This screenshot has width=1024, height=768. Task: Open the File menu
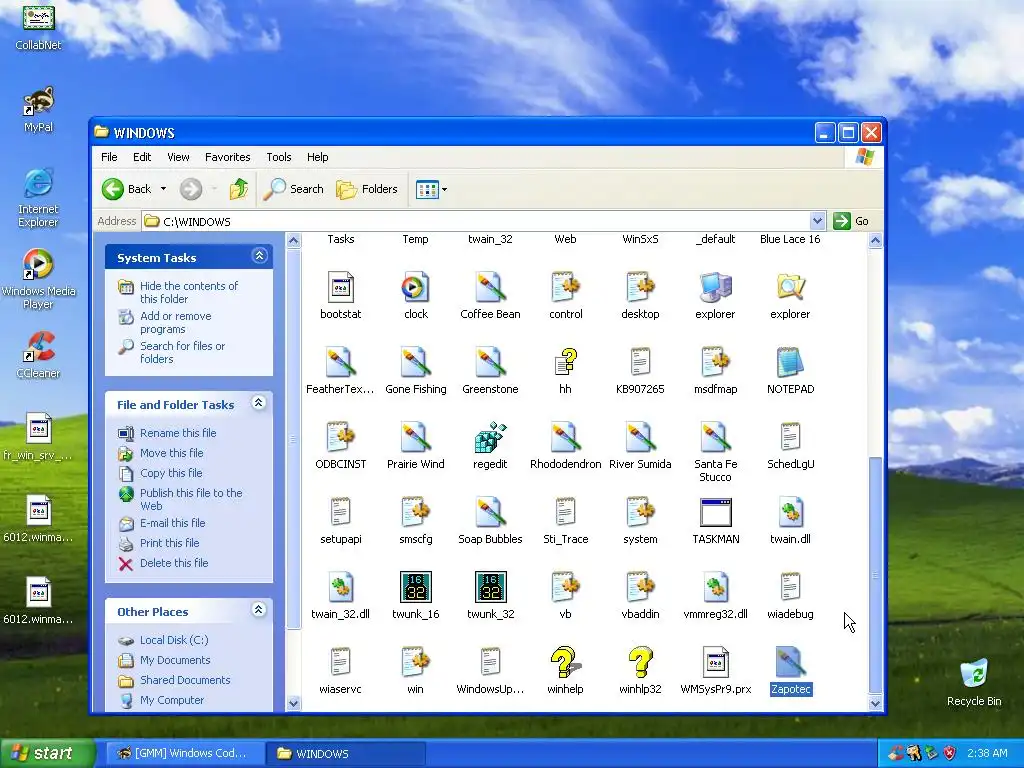[109, 157]
